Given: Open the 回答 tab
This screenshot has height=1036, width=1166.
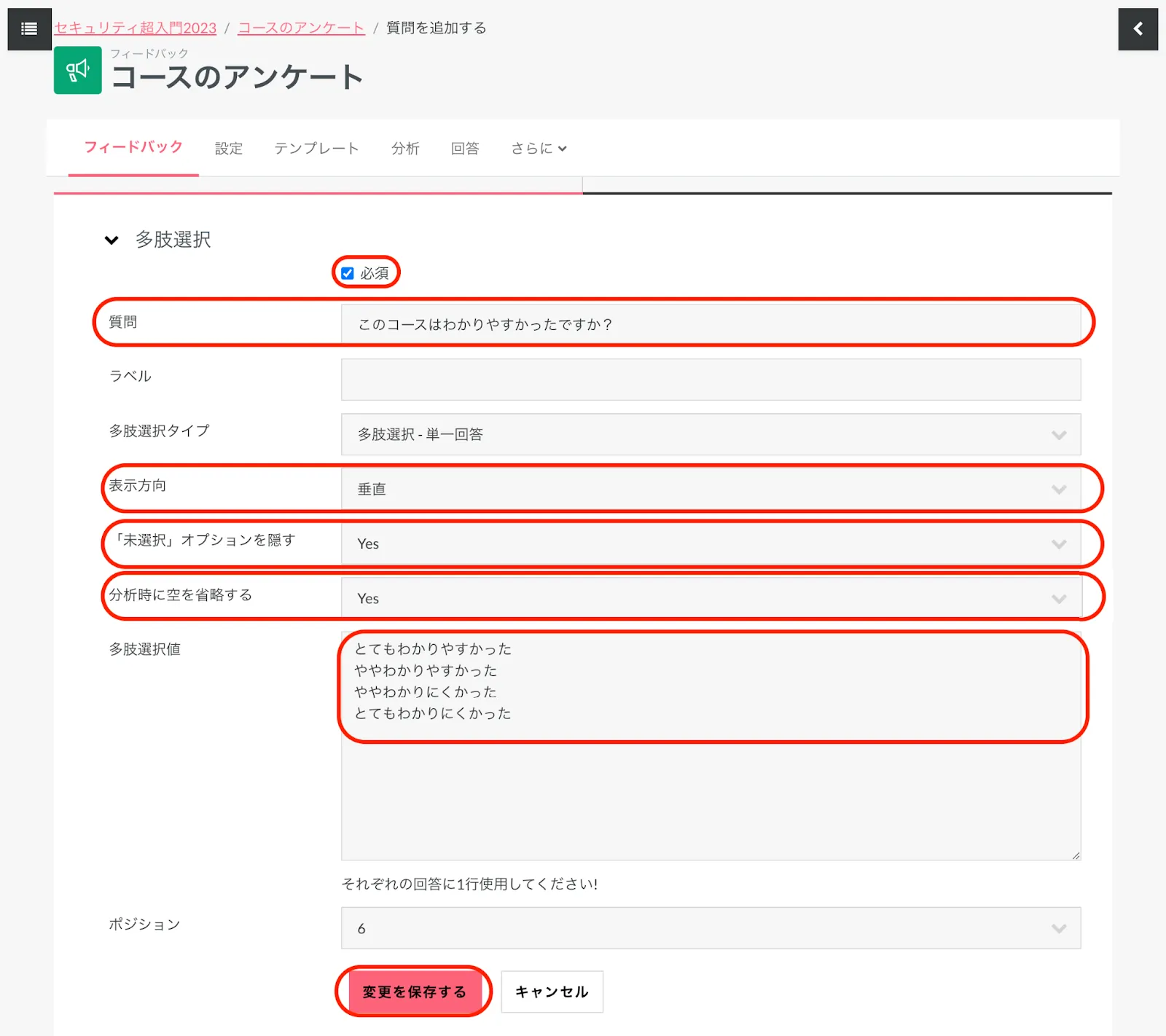Looking at the screenshot, I should tap(465, 149).
